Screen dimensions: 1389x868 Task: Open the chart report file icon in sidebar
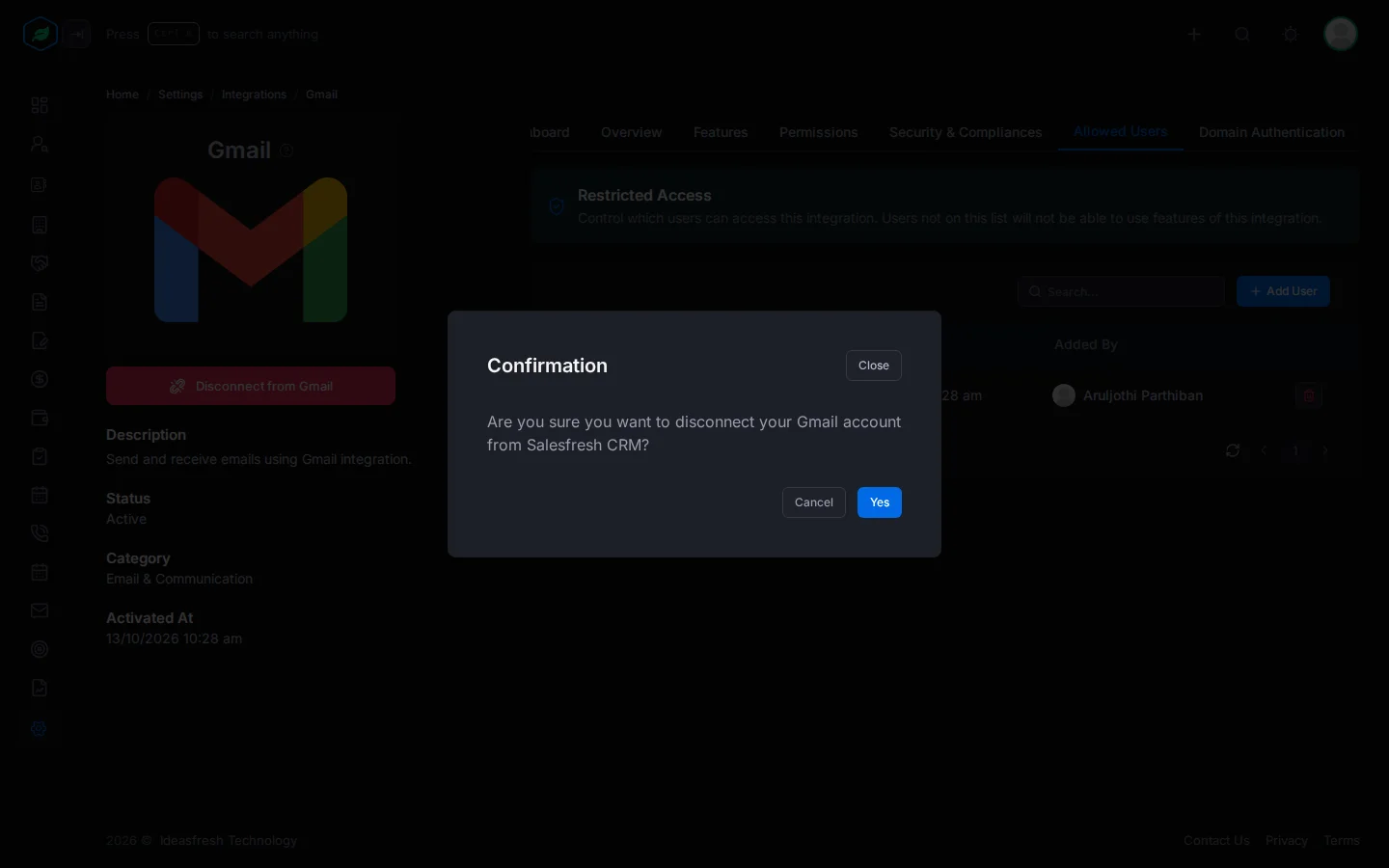pos(40,688)
